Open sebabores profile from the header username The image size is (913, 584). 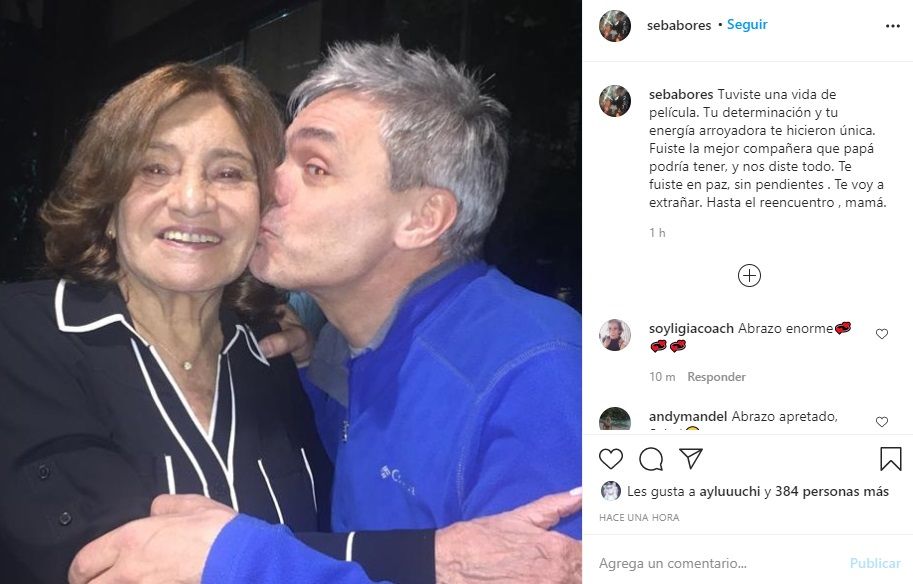click(x=679, y=25)
